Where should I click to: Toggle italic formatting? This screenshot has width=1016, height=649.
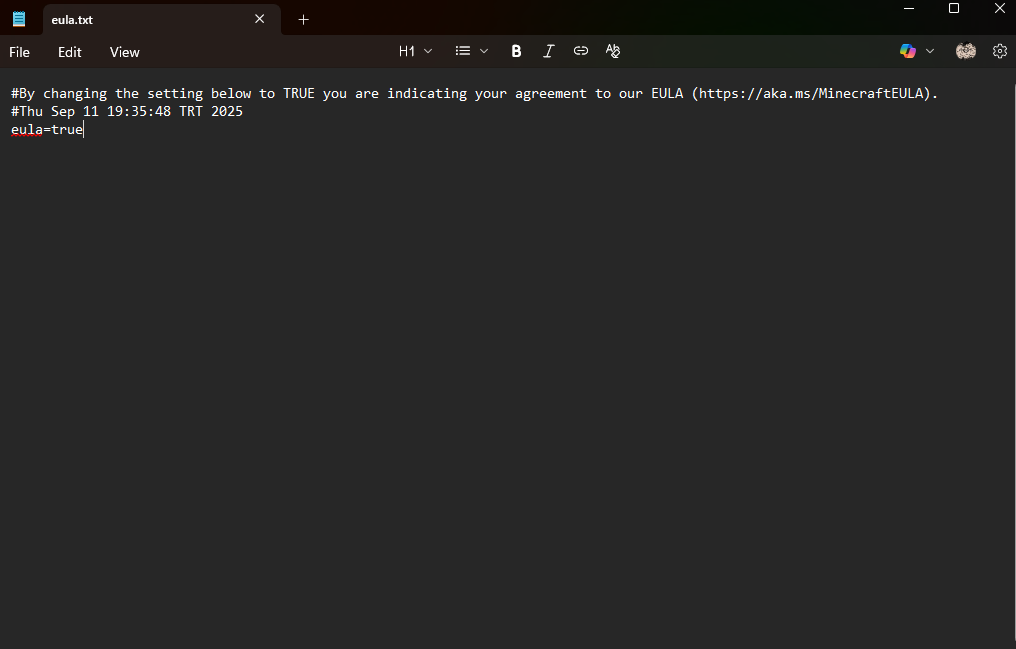(548, 51)
